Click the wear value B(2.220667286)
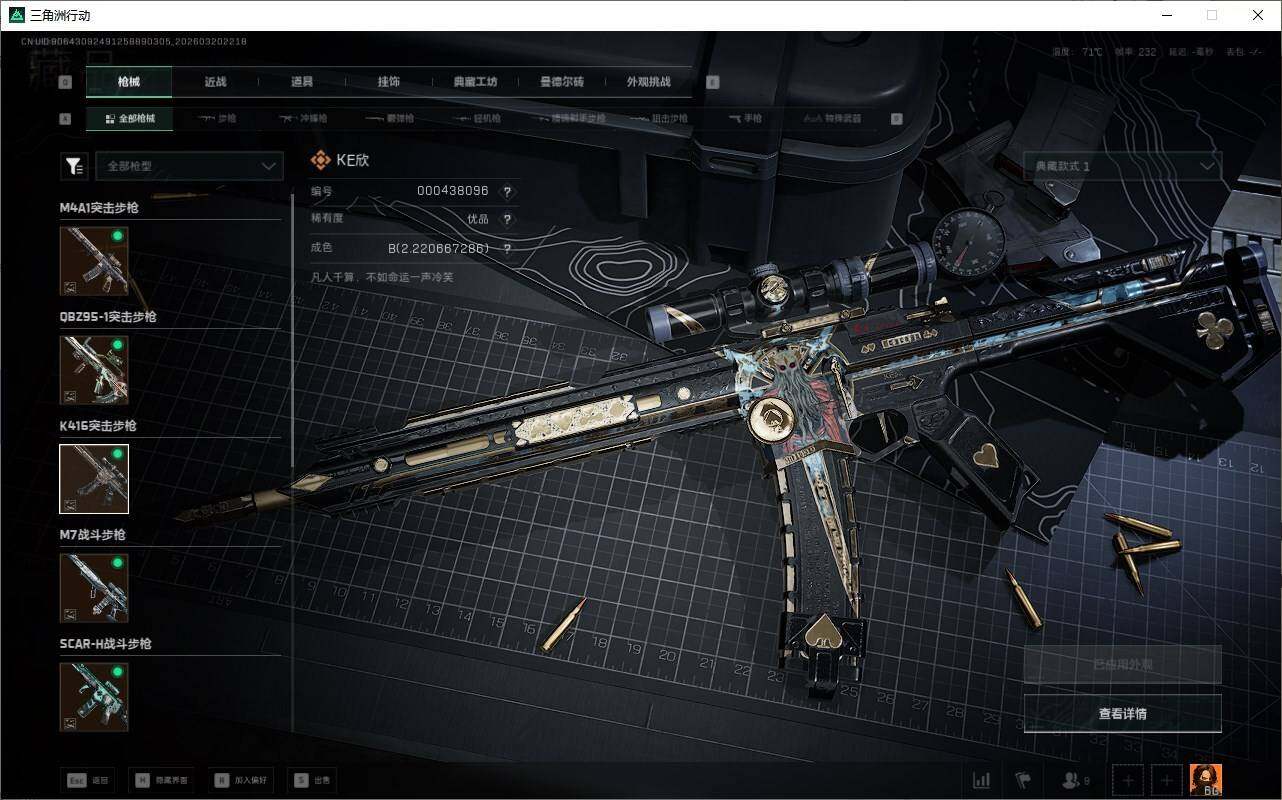The image size is (1282, 800). (x=439, y=248)
